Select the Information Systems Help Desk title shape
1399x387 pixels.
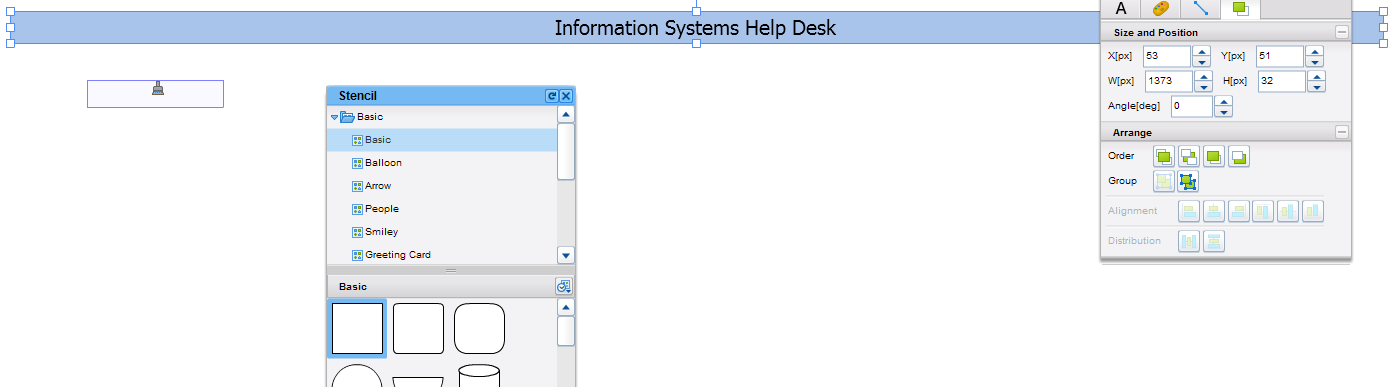(695, 27)
